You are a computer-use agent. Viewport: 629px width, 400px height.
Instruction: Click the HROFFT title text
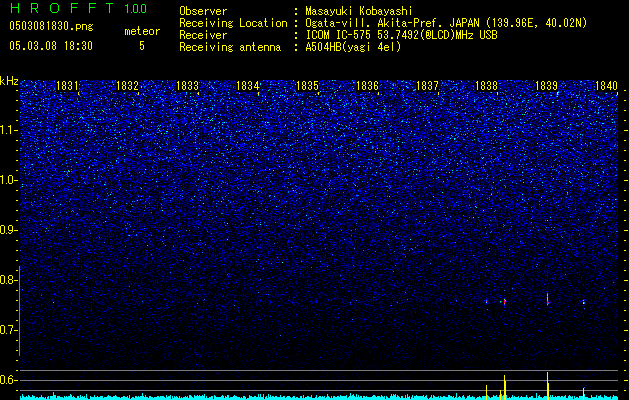(62, 8)
